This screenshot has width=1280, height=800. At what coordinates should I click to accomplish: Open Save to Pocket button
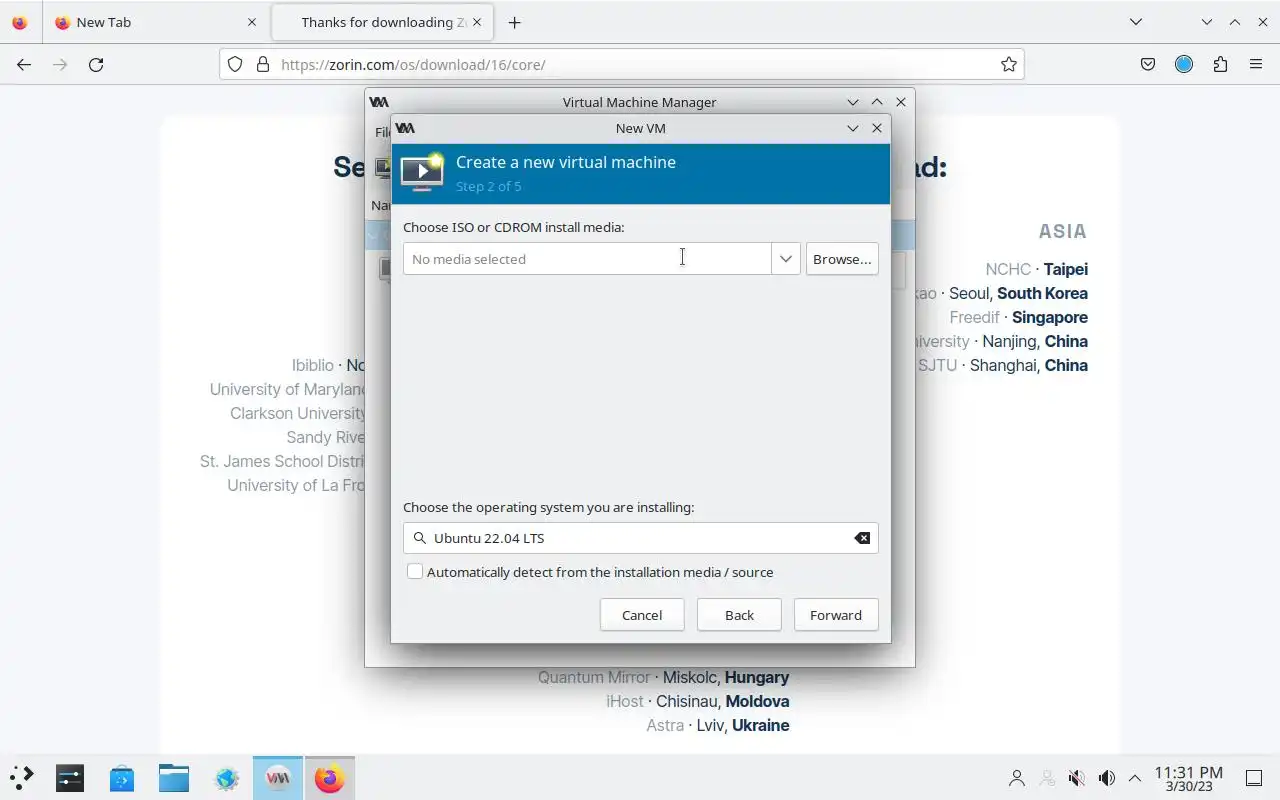point(1148,64)
